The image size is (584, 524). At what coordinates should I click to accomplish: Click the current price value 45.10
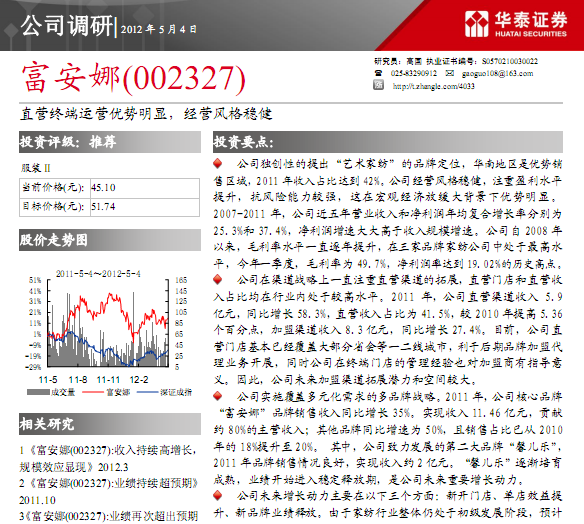(103, 187)
